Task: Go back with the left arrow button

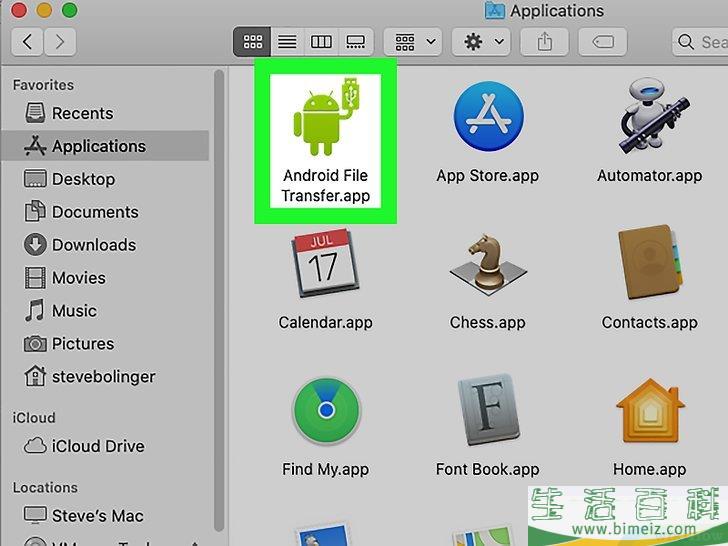Action: 27,42
